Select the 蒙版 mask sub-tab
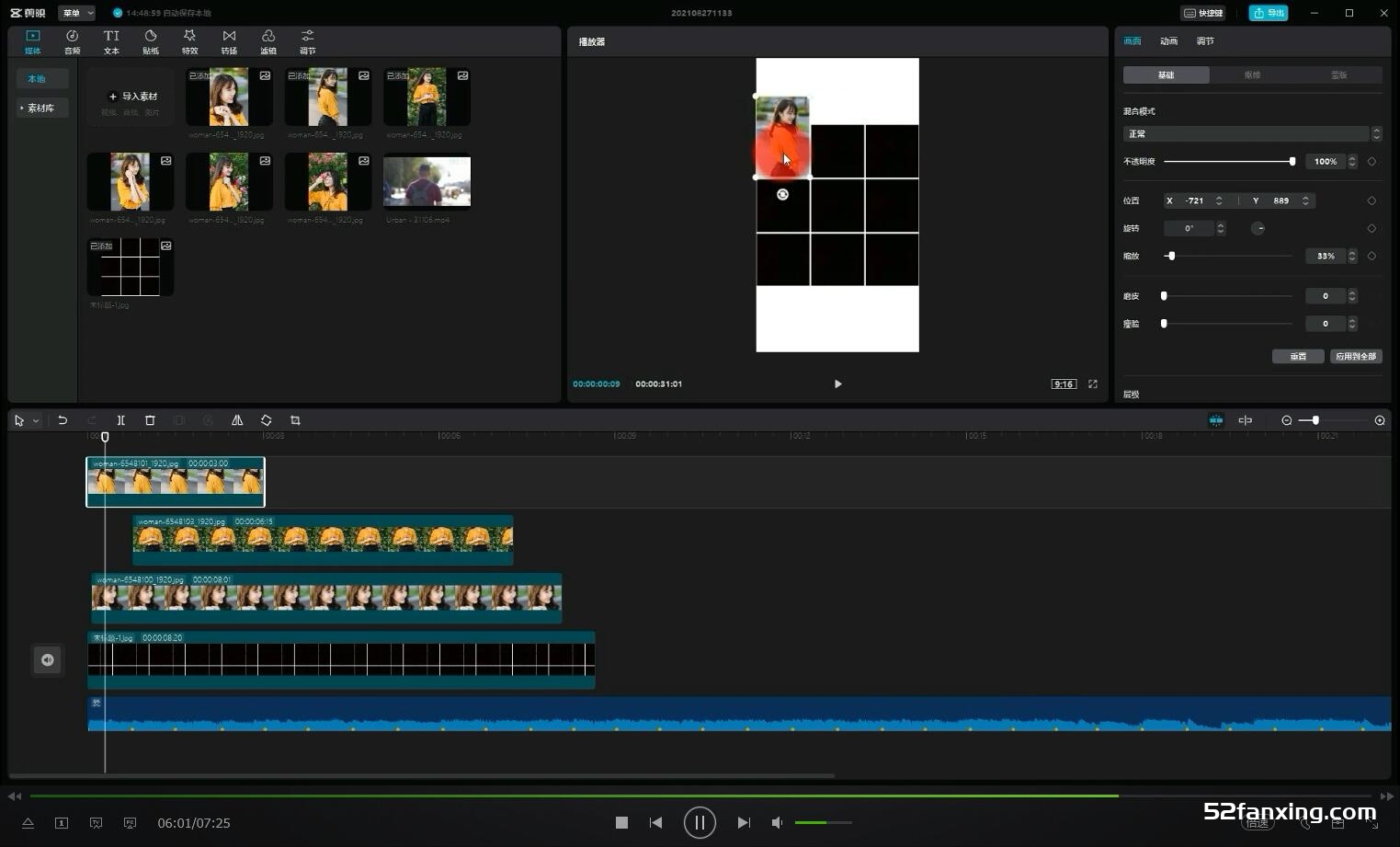This screenshot has width=1400, height=847. coord(1338,75)
